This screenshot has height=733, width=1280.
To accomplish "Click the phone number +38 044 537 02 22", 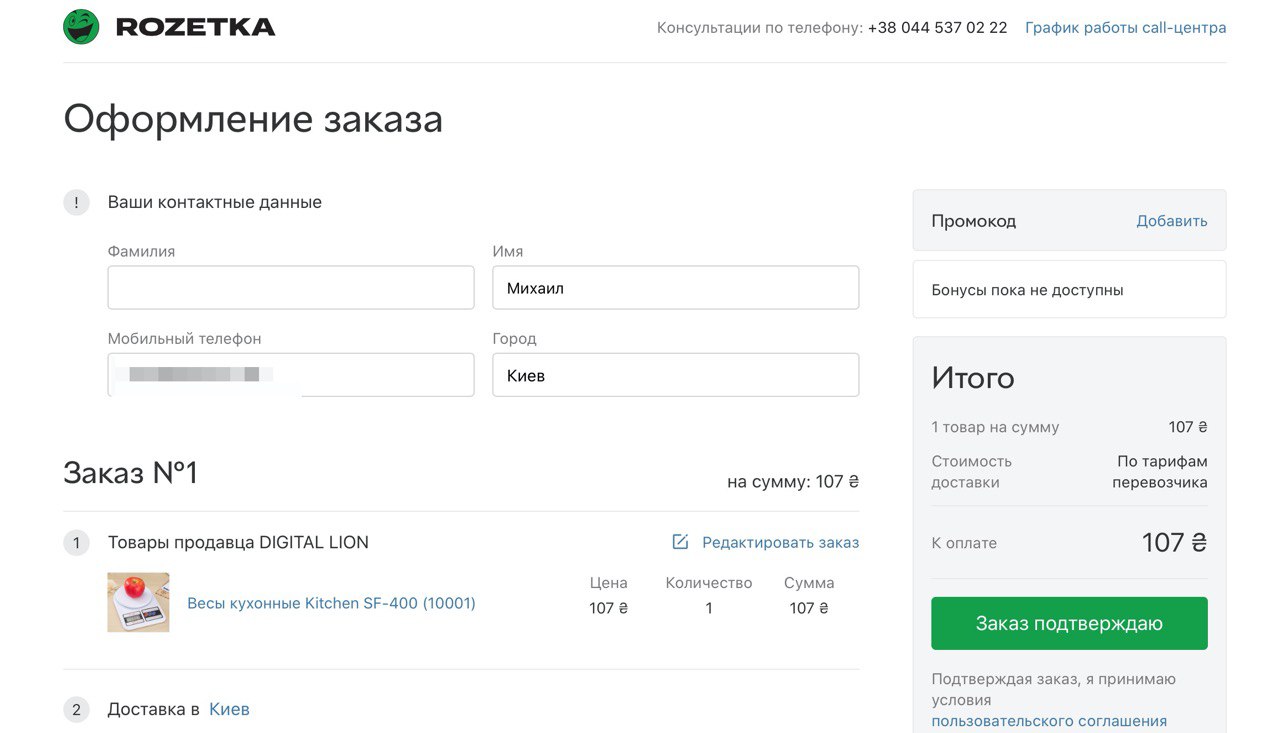I will (937, 28).
